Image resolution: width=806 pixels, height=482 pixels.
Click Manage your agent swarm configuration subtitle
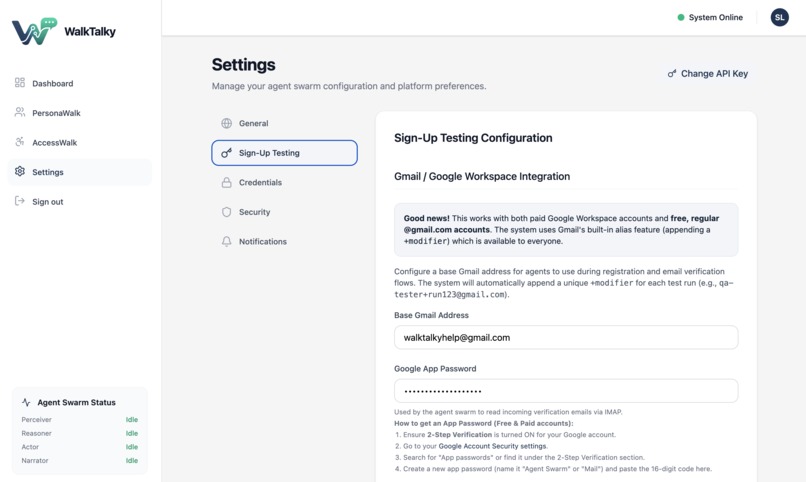point(349,86)
